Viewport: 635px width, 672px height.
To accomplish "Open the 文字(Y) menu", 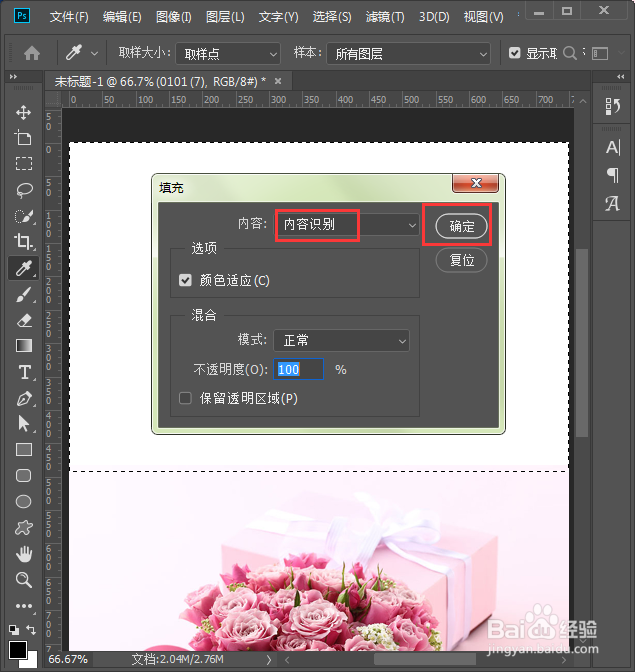I will pyautogui.click(x=279, y=17).
